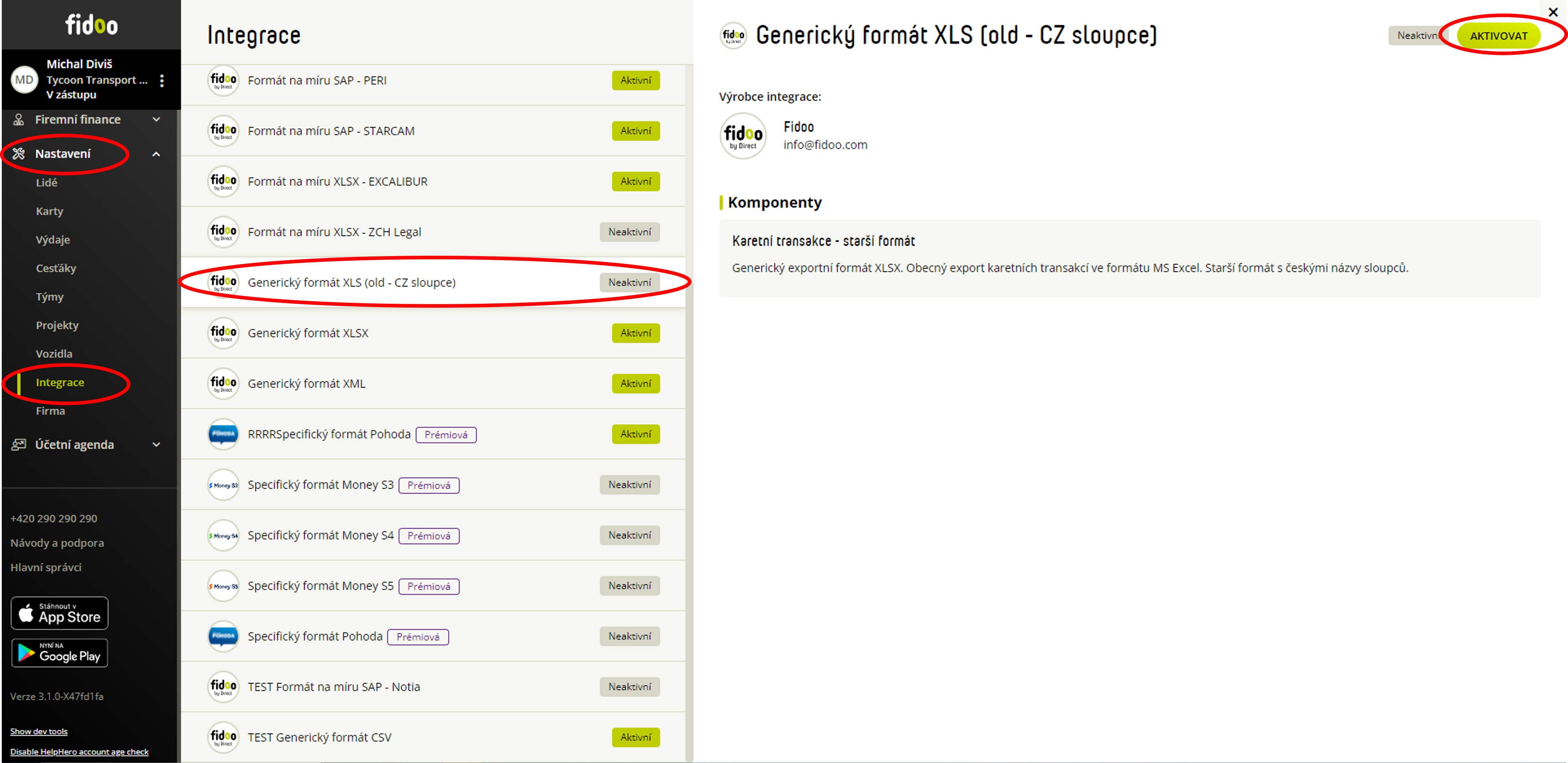This screenshot has width=1568, height=763.
Task: Open Karty in the settings menu
Action: tap(49, 211)
